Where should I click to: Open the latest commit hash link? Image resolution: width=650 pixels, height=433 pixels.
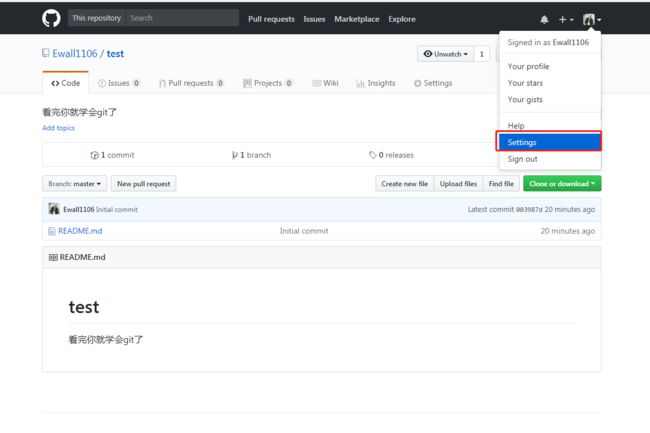pyautogui.click(x=529, y=210)
